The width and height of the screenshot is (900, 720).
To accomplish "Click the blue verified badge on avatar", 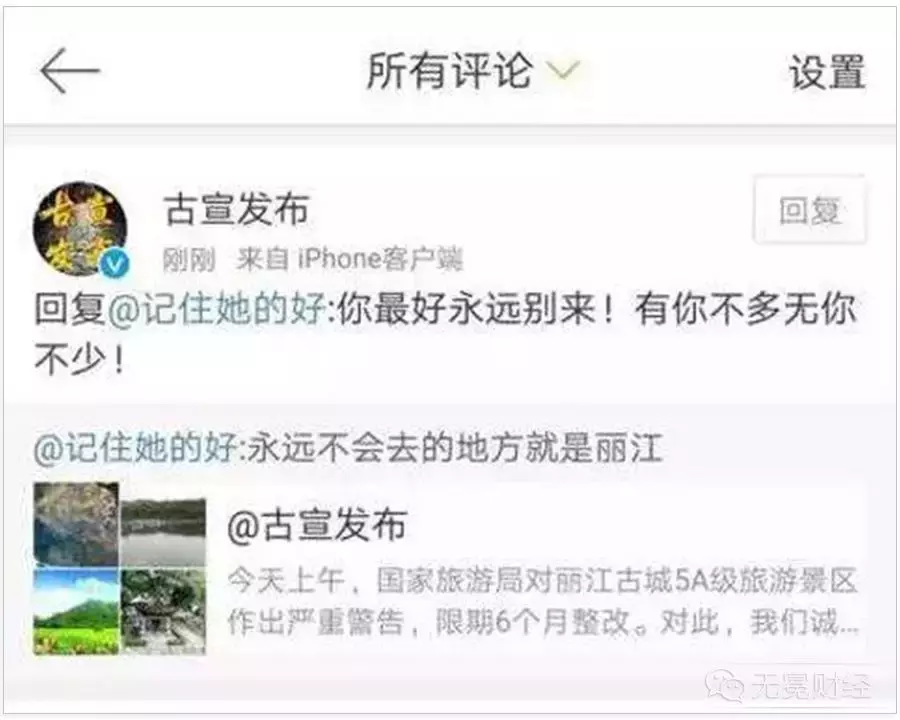I will 115,263.
